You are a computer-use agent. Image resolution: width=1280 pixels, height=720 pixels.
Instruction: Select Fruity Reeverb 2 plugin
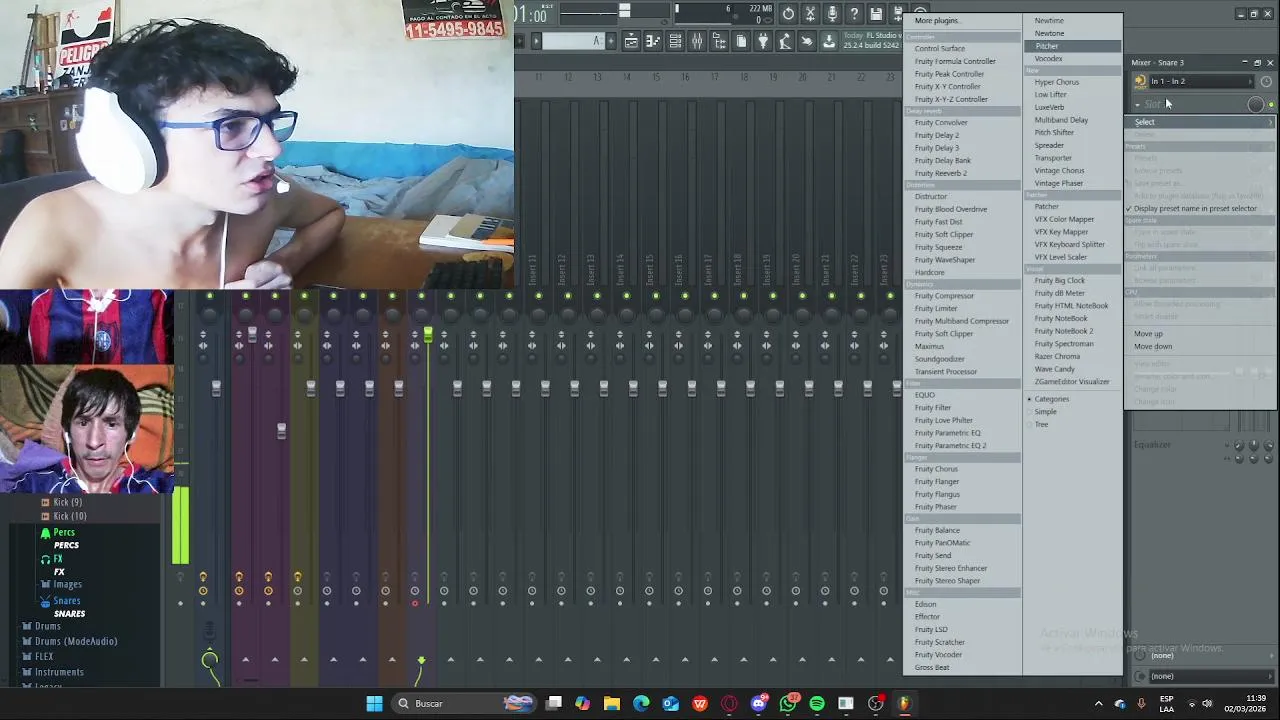[x=940, y=173]
